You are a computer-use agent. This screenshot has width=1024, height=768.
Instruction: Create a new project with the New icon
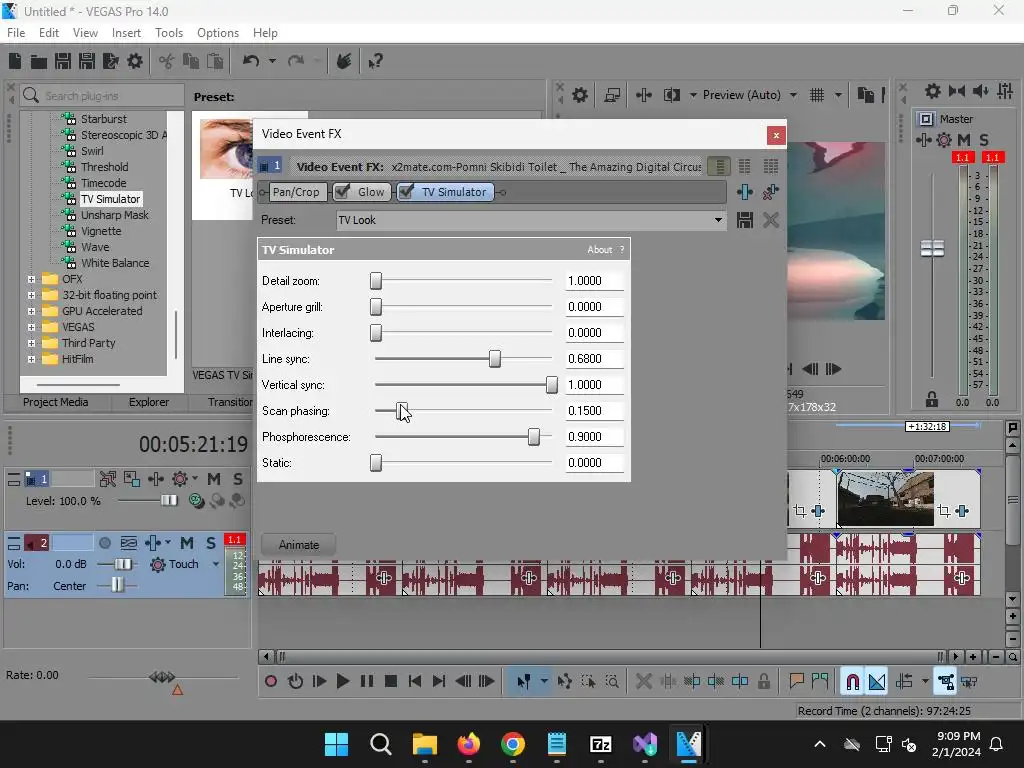click(x=14, y=61)
